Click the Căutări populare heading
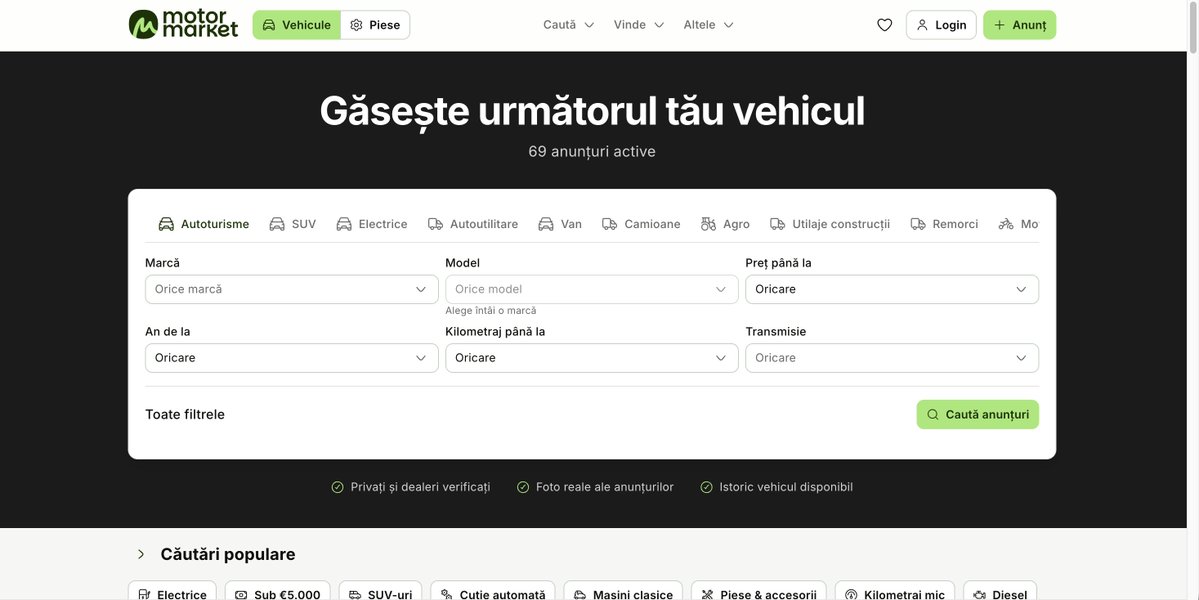Viewport: 1199px width, 600px height. pyautogui.click(x=228, y=554)
